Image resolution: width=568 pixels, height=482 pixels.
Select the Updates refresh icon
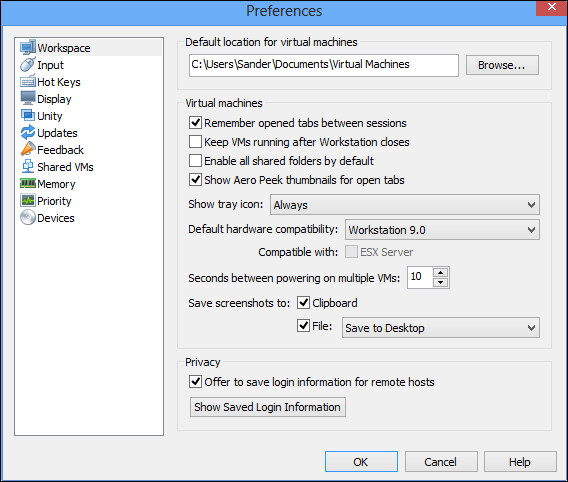click(28, 133)
